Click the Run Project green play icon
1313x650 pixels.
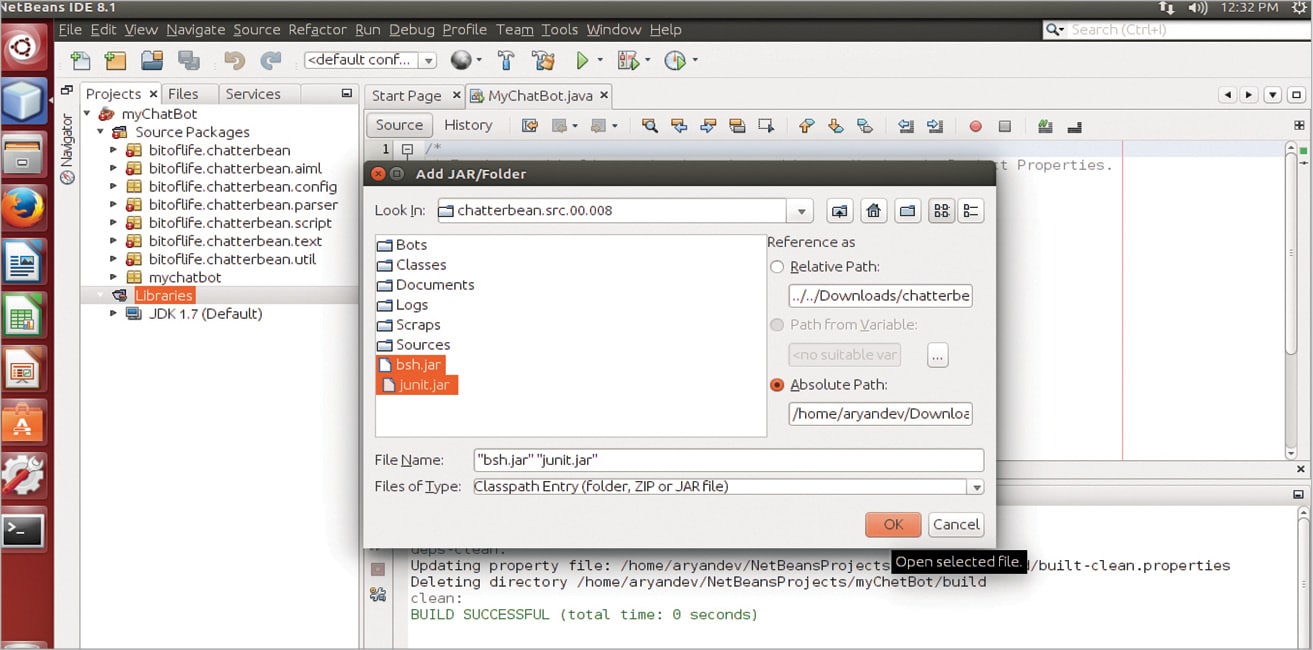(582, 61)
